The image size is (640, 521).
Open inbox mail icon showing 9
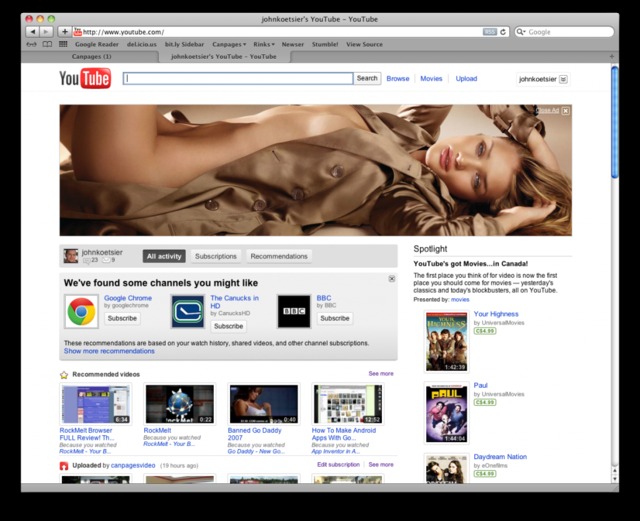(109, 260)
